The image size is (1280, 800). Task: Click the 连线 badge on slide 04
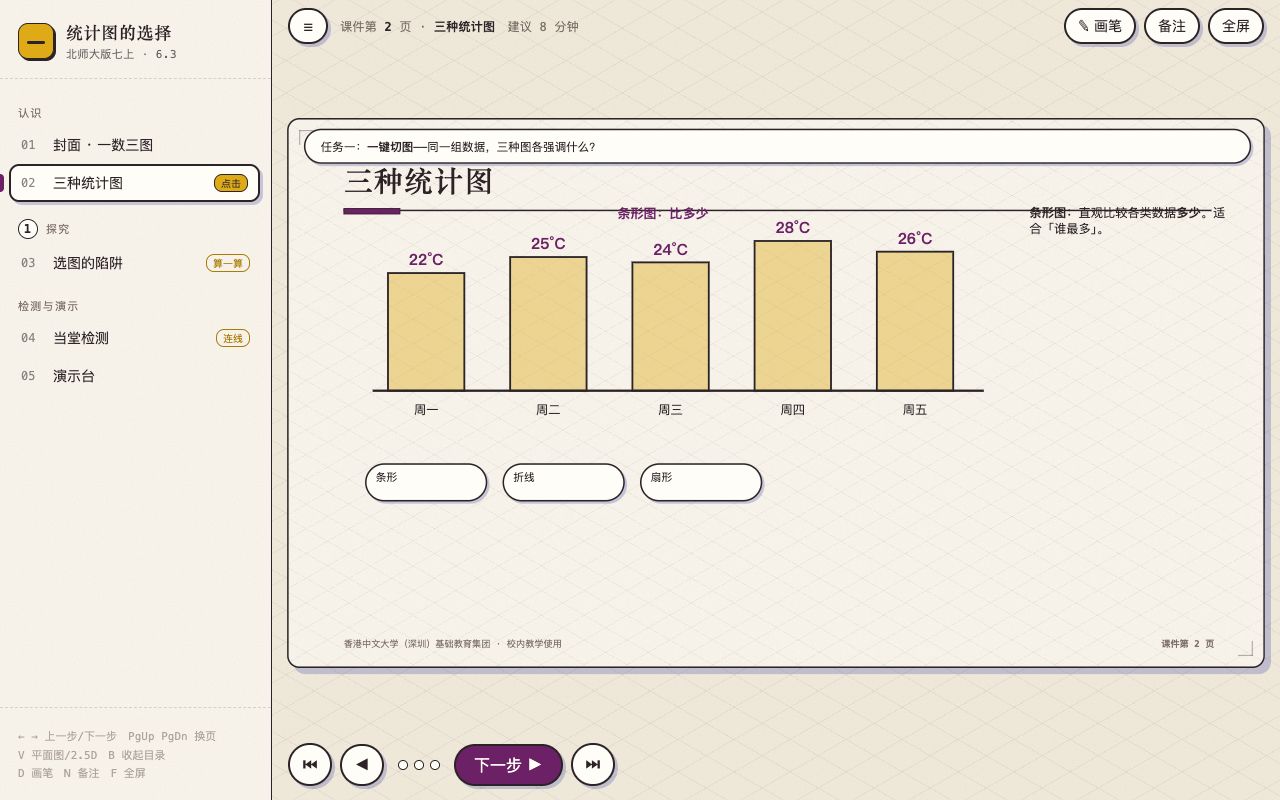pos(233,338)
